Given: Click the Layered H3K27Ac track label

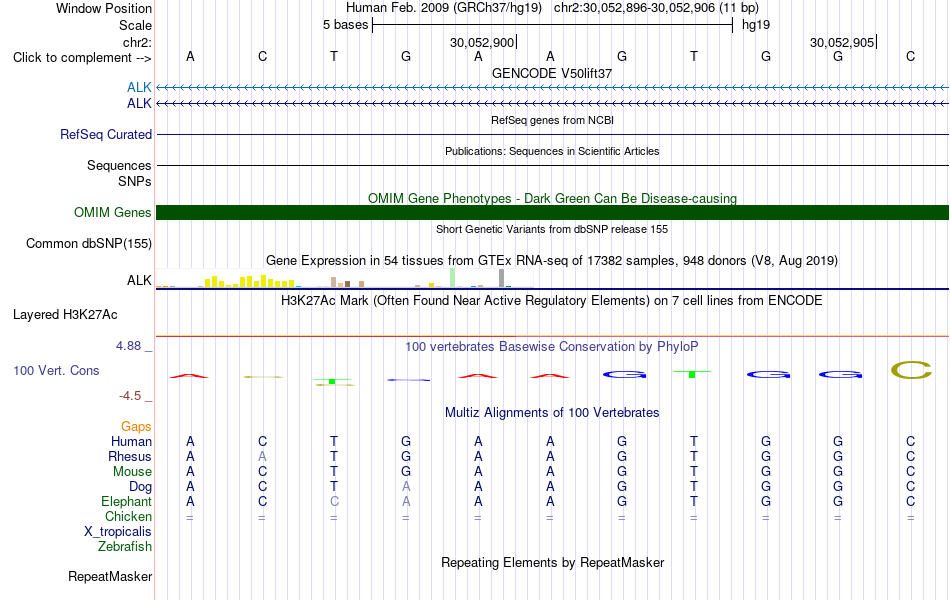Looking at the screenshot, I should coord(65,315).
